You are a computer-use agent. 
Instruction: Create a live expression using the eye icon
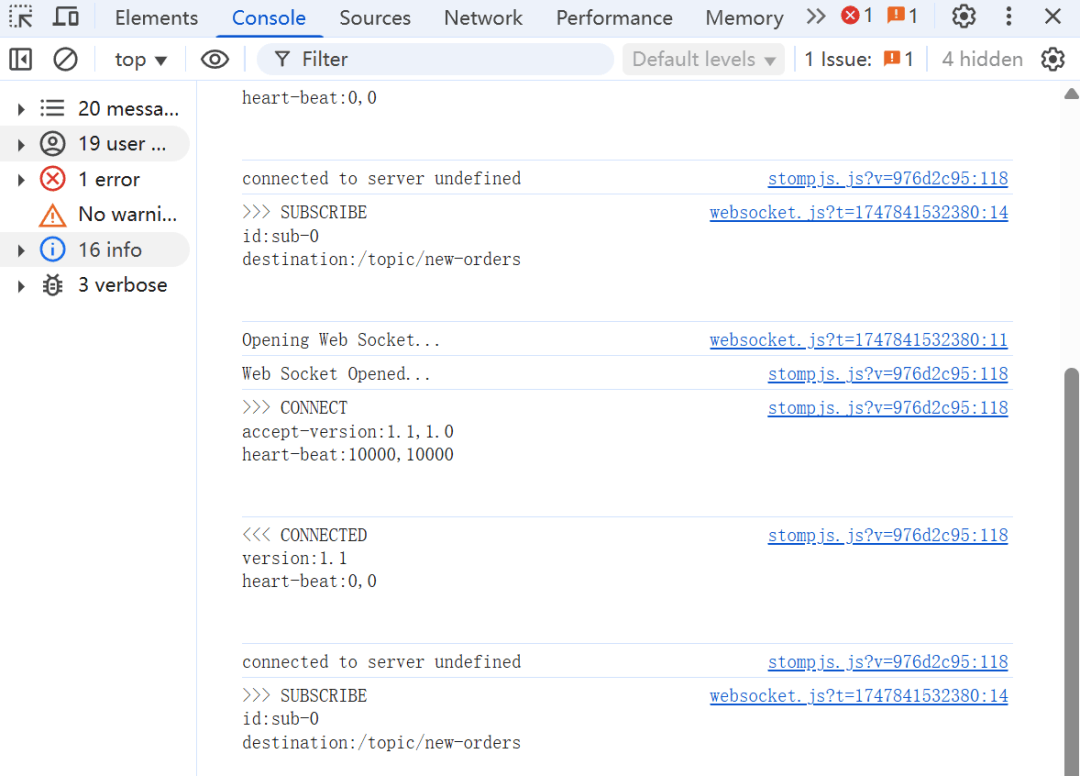[x=215, y=59]
